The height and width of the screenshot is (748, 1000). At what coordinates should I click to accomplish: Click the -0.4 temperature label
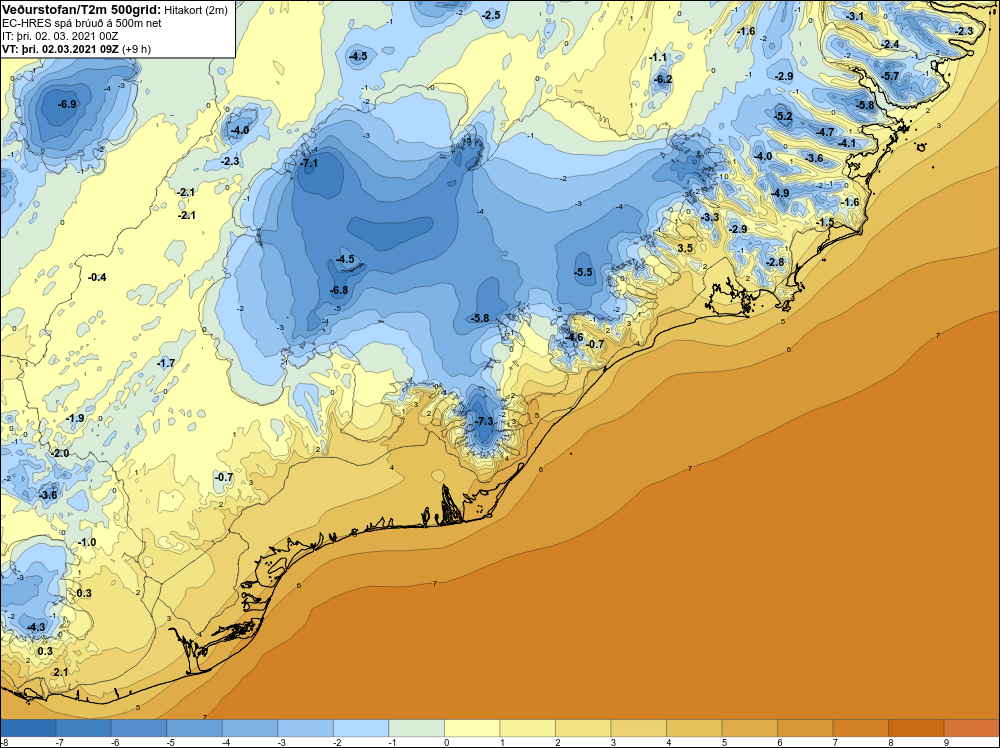point(97,277)
